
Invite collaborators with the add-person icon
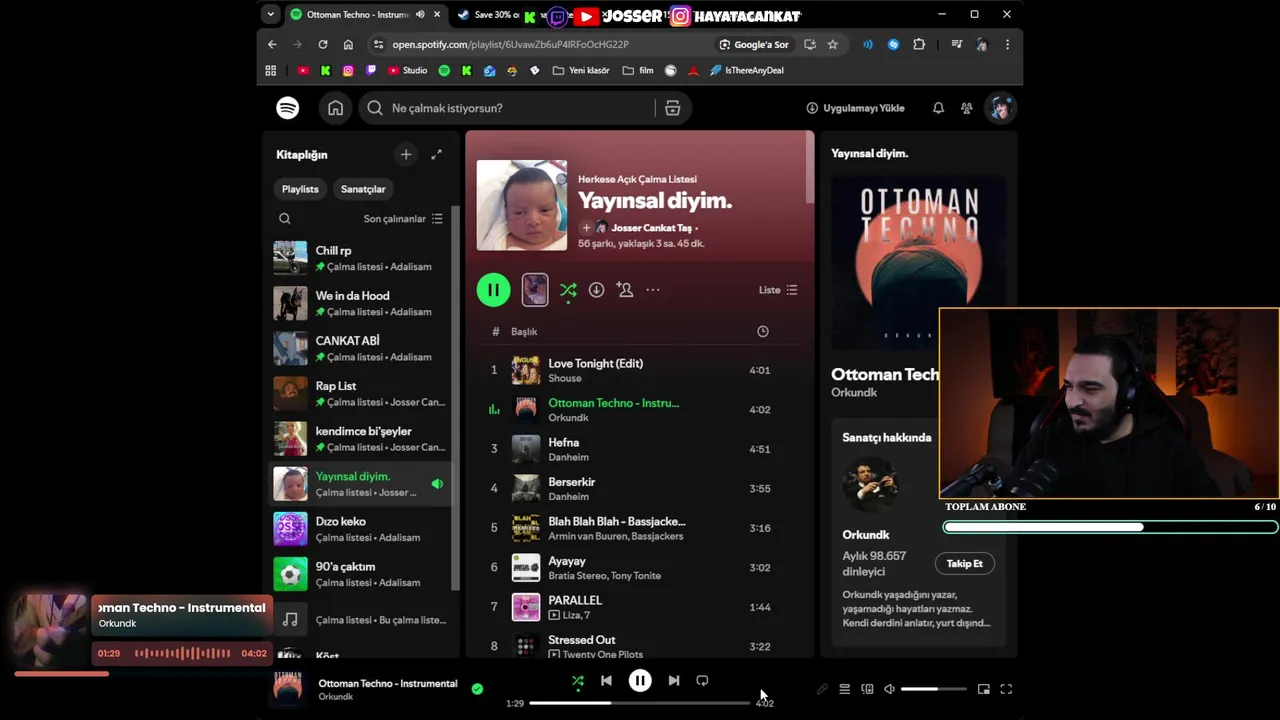(x=625, y=290)
